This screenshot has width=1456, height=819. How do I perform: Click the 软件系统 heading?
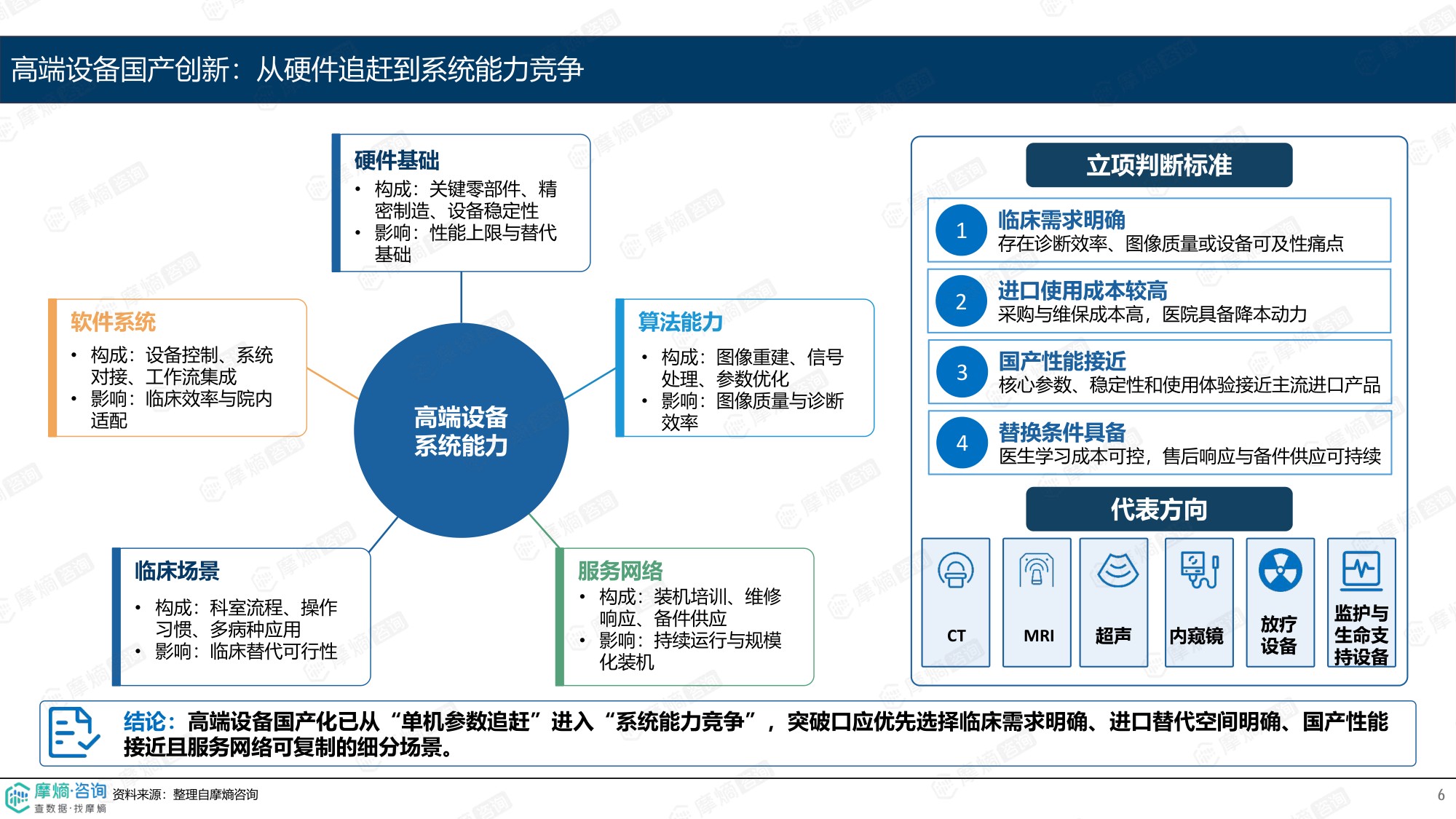click(113, 322)
